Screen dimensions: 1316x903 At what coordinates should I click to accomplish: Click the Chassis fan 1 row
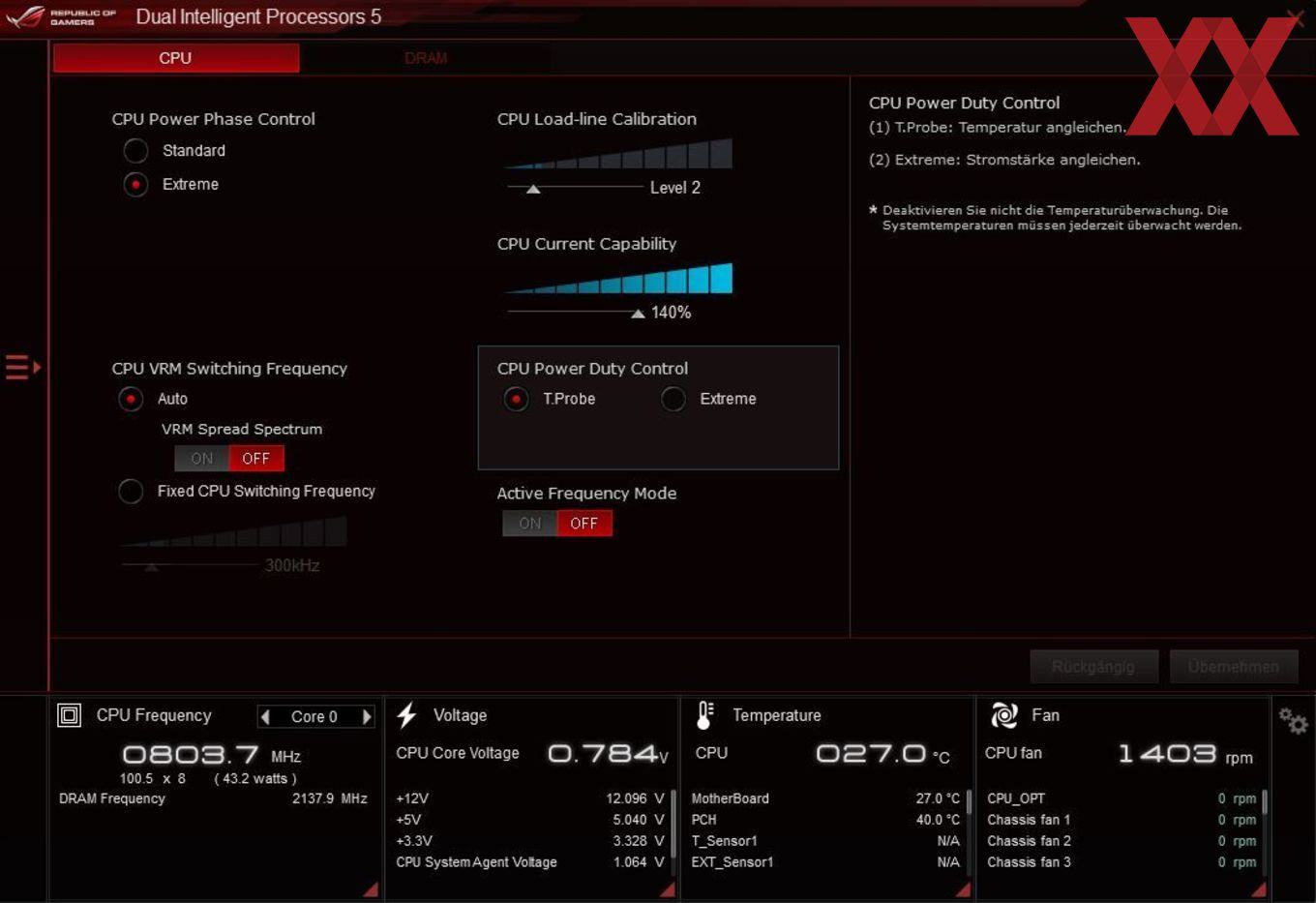click(1122, 820)
